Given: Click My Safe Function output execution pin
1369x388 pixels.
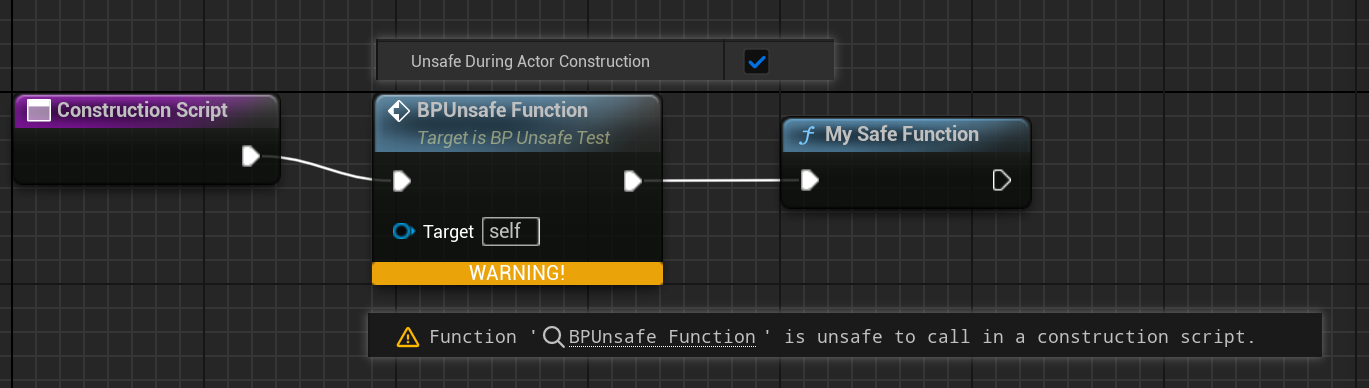Looking at the screenshot, I should [1001, 180].
